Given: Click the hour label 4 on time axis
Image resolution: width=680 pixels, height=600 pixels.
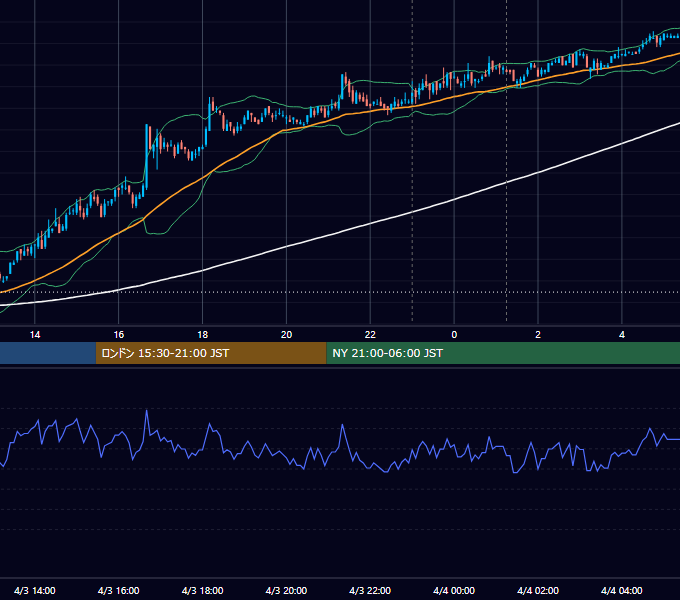Looking at the screenshot, I should [x=621, y=335].
